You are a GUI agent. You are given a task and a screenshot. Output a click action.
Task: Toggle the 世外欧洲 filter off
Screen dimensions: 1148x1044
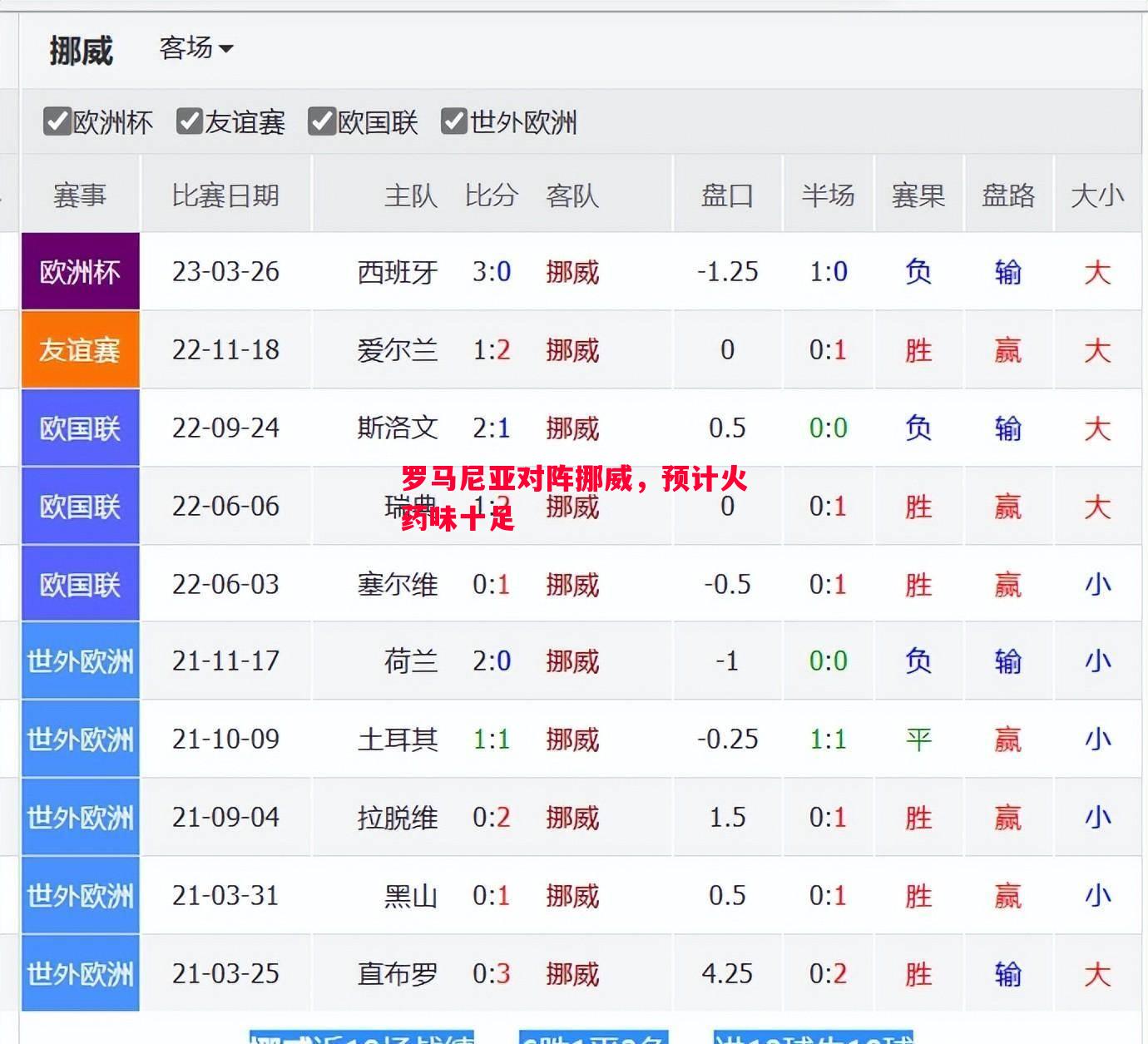[x=455, y=121]
